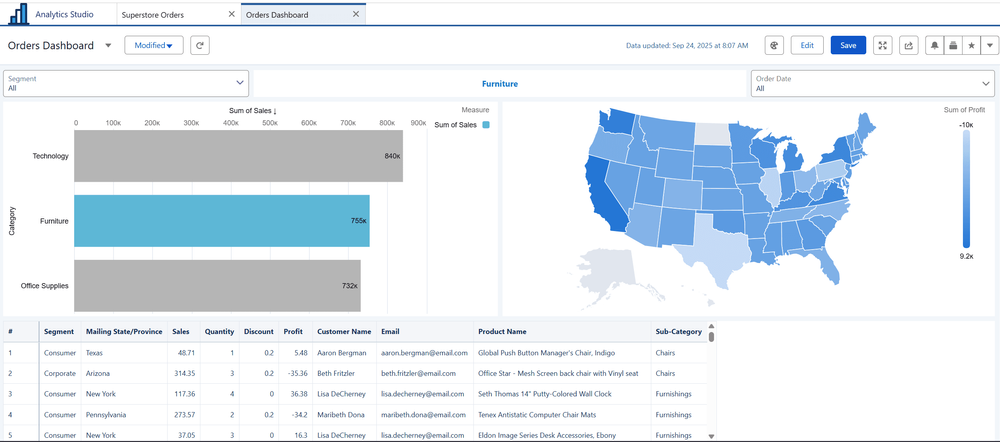1000x442 pixels.
Task: Toggle the Technology bar selection
Action: coord(238,156)
